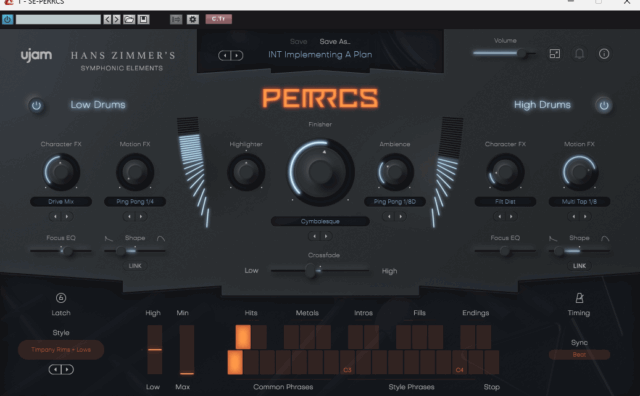Viewport: 640px width, 396px height.
Task: Click the C3 key on the phrase keyboard
Action: point(347,362)
